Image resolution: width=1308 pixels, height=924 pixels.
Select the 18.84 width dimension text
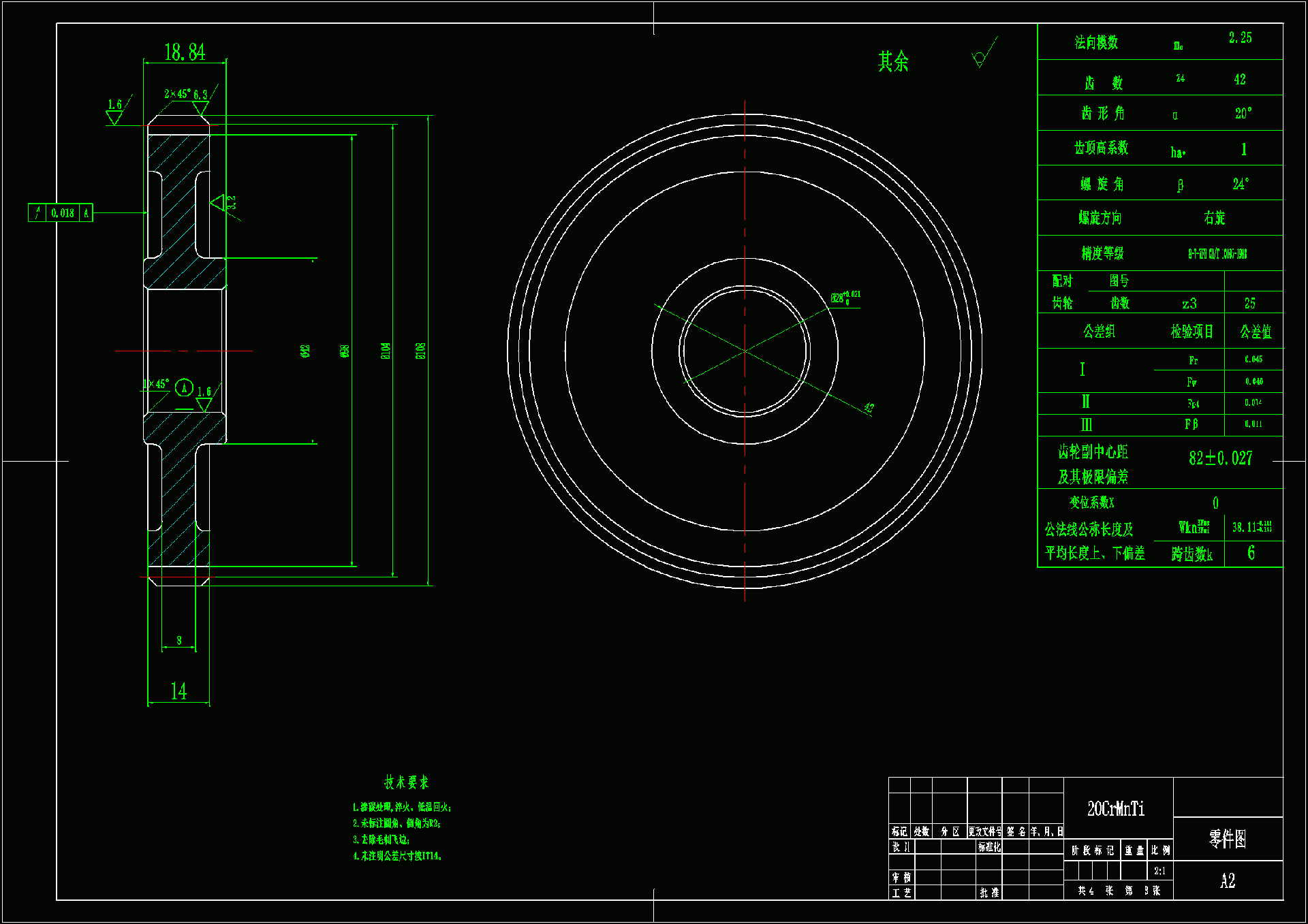click(x=185, y=52)
